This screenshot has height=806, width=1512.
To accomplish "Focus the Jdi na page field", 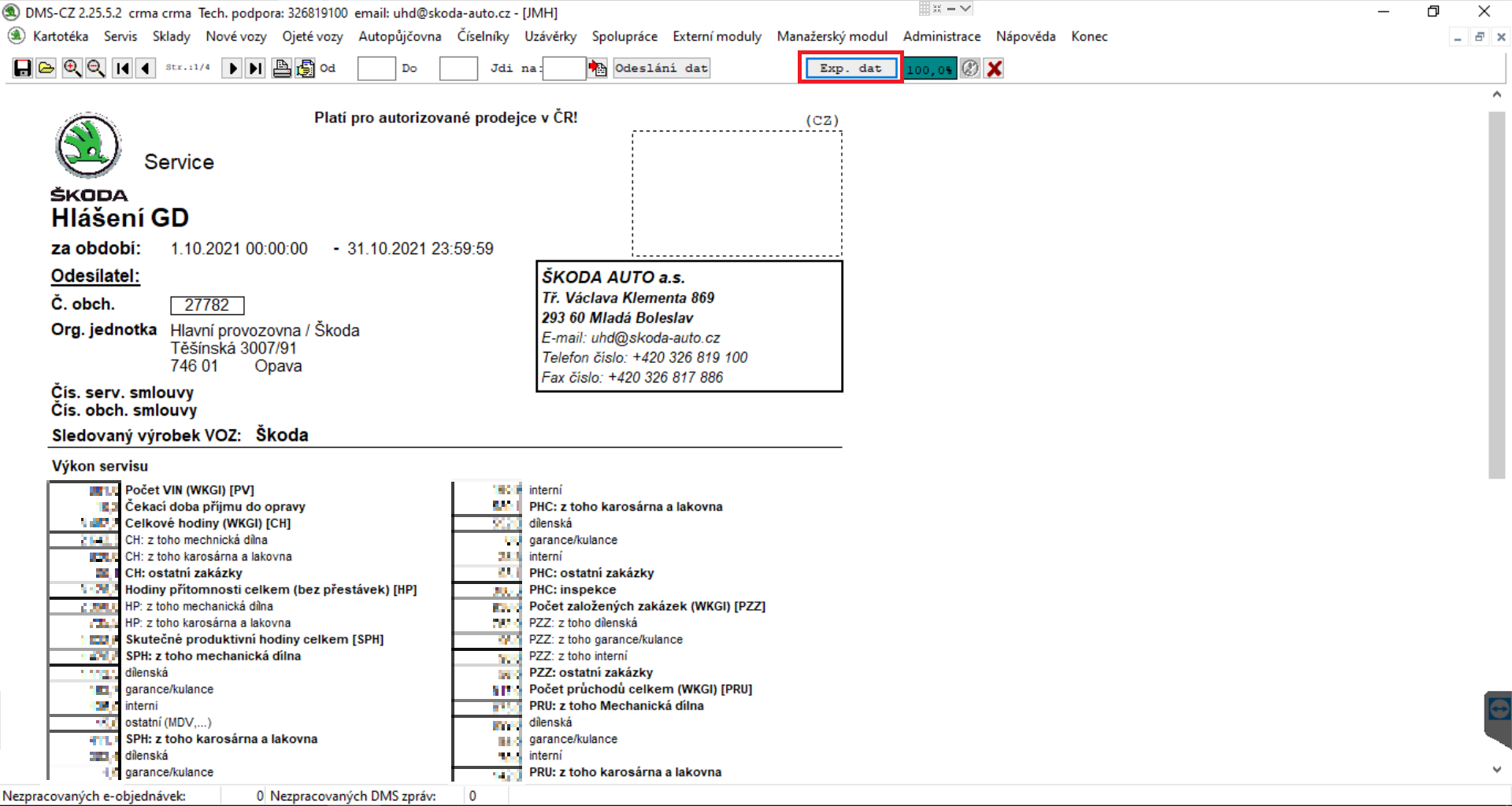I will (x=564, y=68).
